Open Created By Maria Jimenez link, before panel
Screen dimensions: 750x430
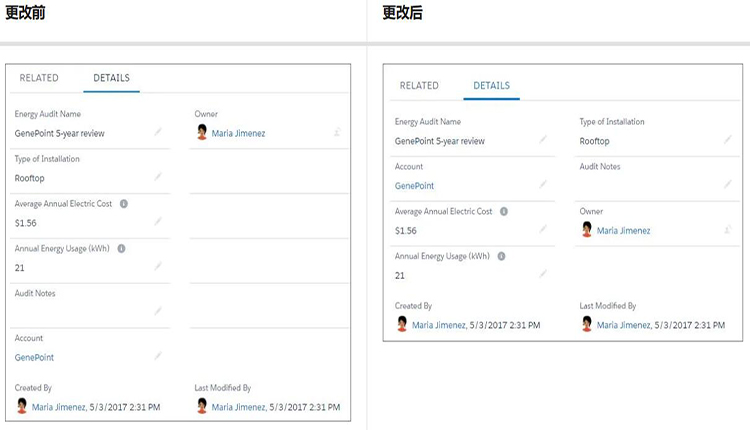(x=59, y=407)
